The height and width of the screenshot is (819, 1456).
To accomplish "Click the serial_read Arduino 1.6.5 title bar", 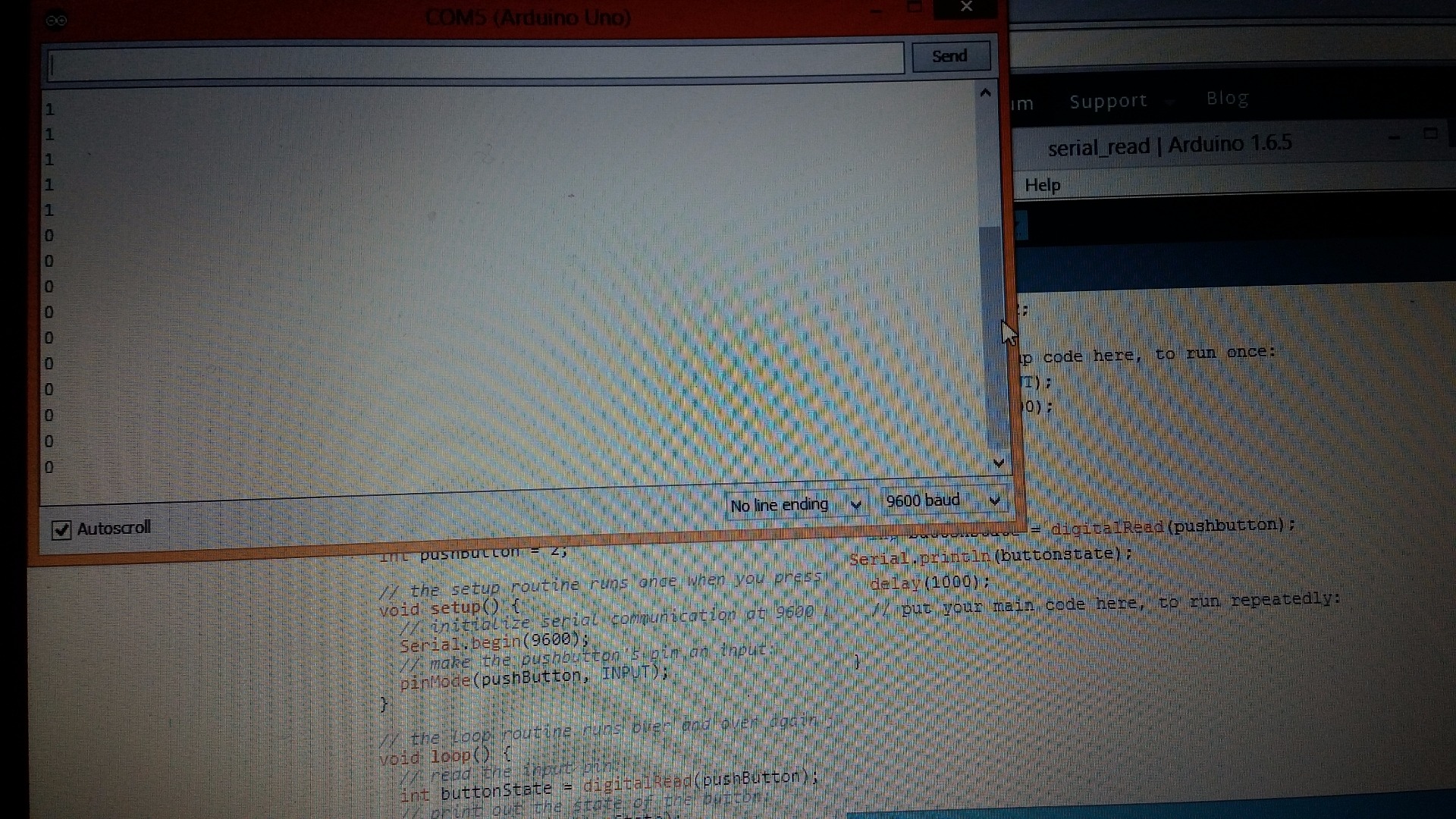I will point(1169,145).
